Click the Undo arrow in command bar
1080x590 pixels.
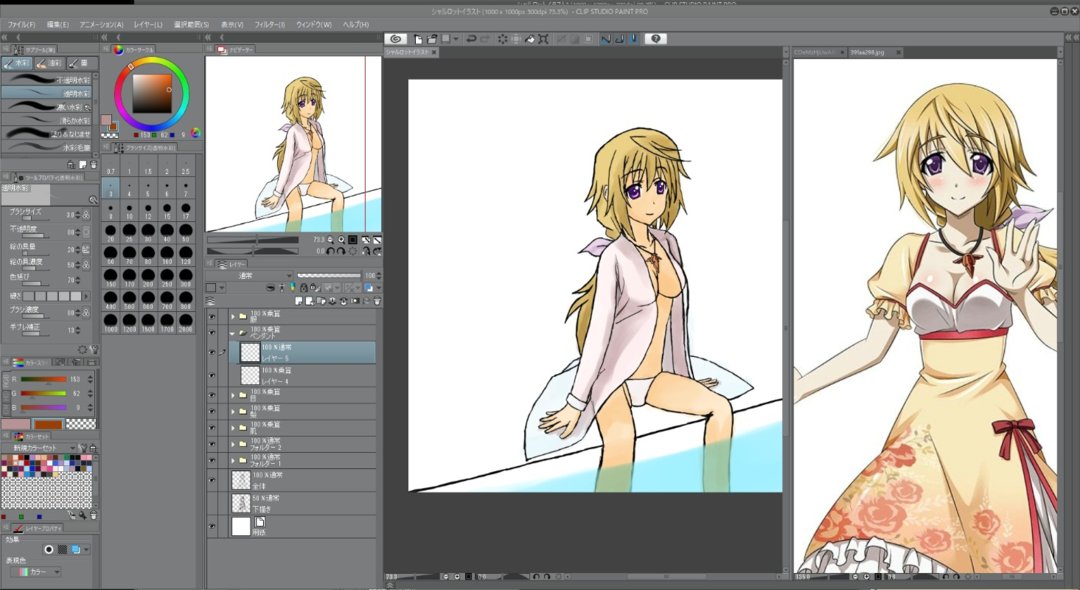click(470, 39)
